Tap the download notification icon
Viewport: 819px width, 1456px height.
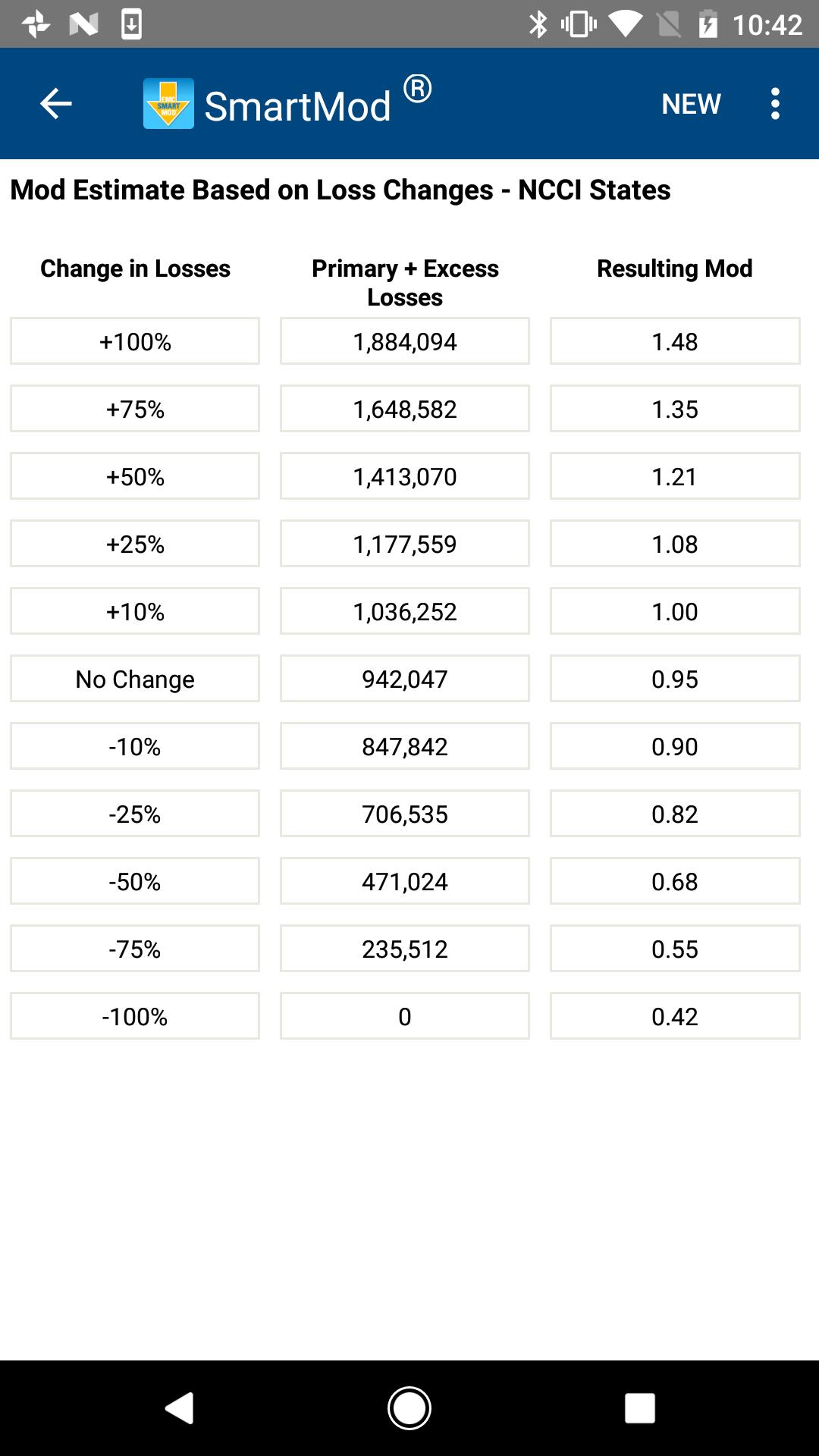pyautogui.click(x=131, y=24)
